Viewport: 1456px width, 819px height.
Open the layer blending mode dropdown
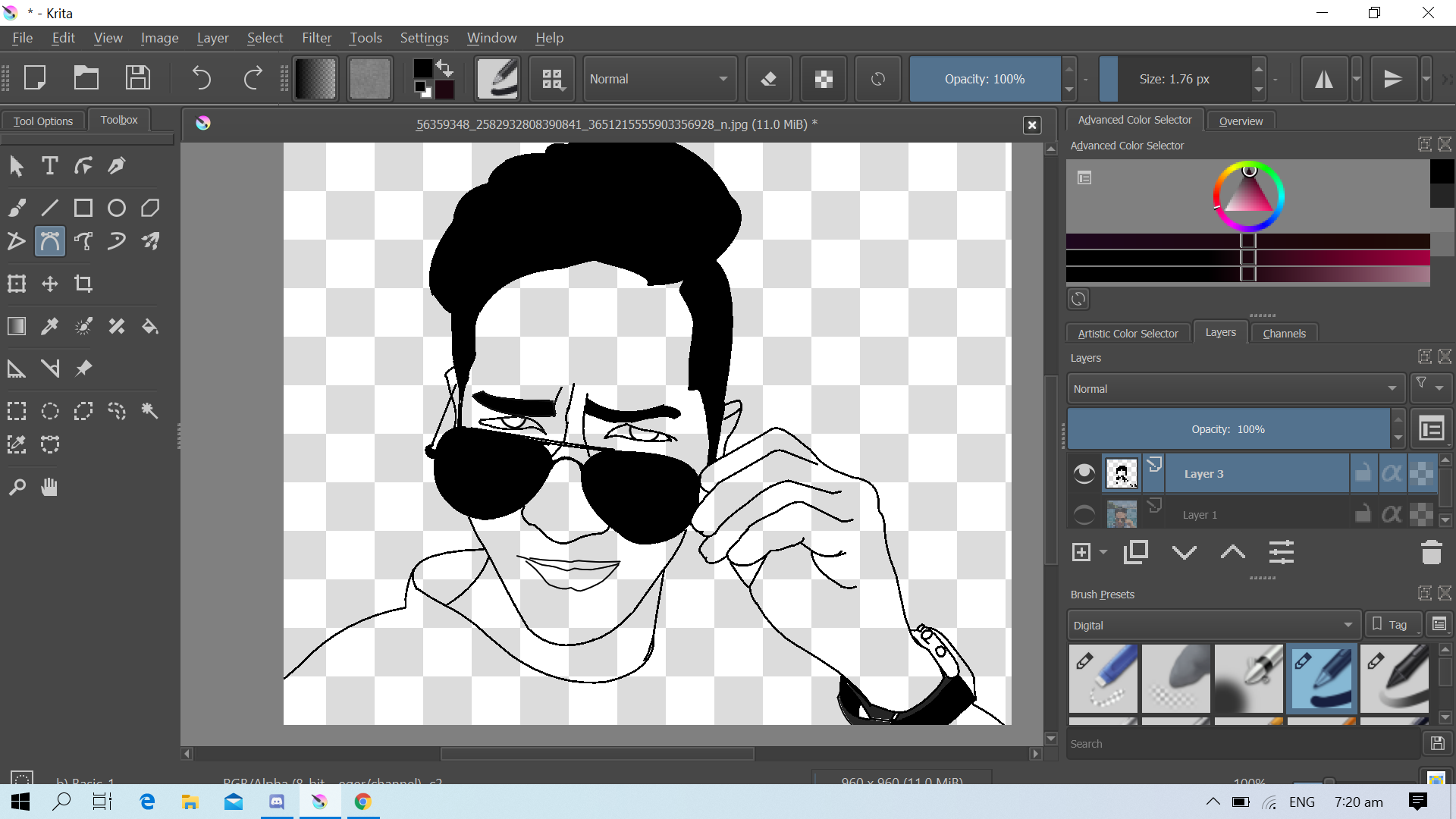pos(1235,388)
